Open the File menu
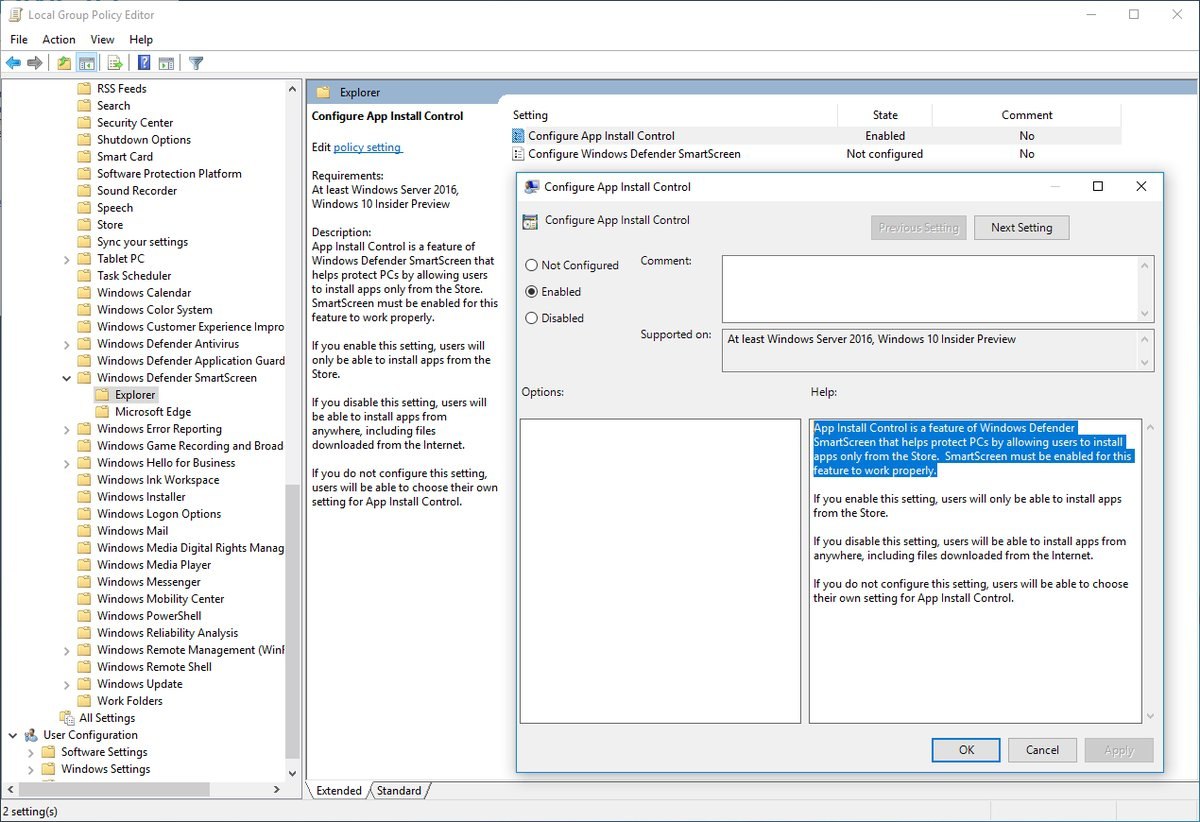The height and width of the screenshot is (822, 1200). coord(19,40)
